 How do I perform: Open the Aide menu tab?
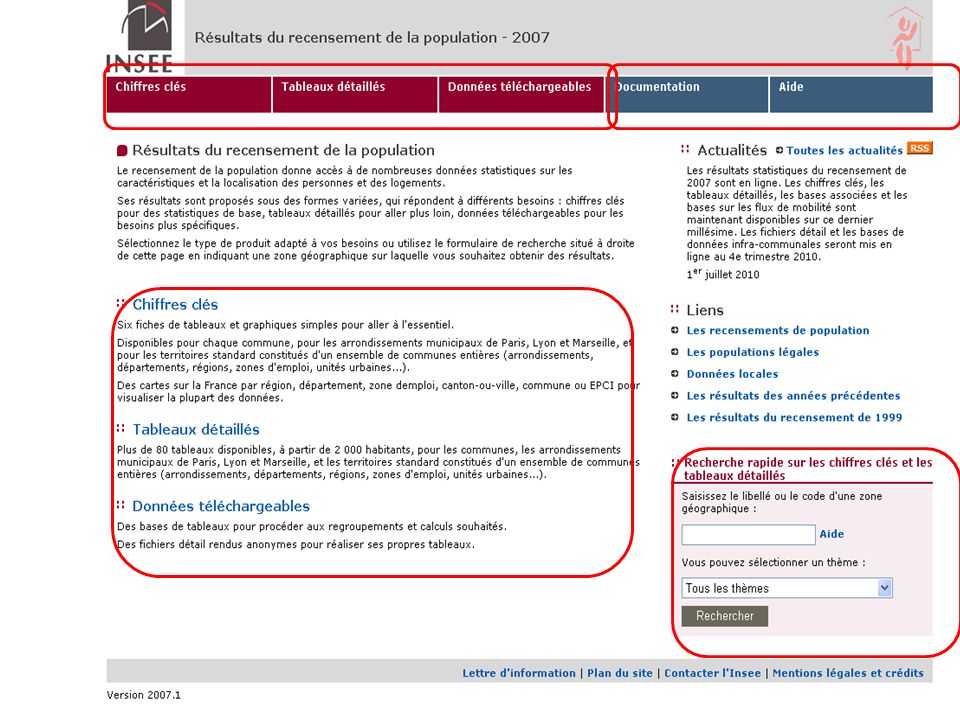[x=851, y=94]
